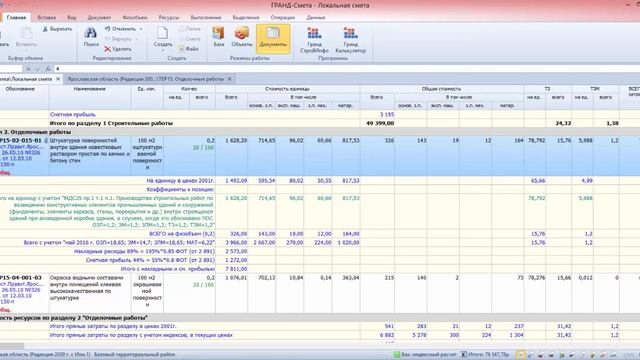This screenshot has height=360, width=640.
Task: Click the Сметная прибыль 44% row
Action: tap(150, 260)
